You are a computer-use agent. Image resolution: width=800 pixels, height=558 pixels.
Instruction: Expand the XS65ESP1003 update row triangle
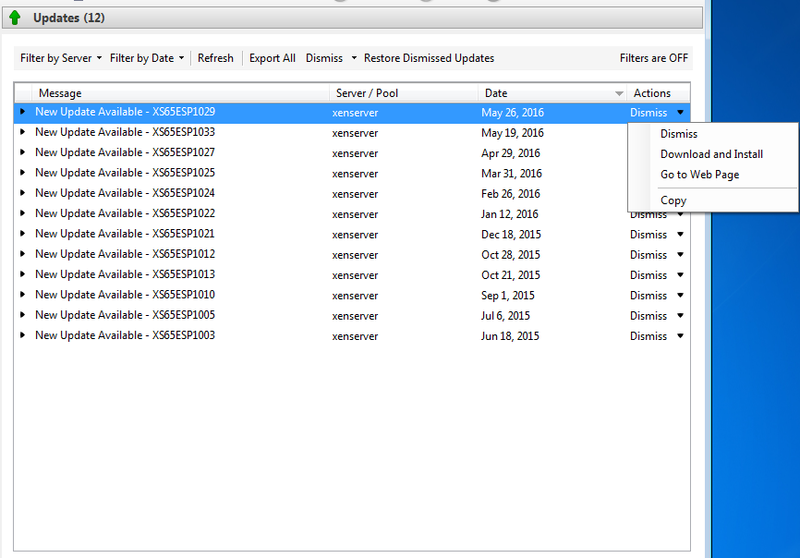(x=23, y=335)
